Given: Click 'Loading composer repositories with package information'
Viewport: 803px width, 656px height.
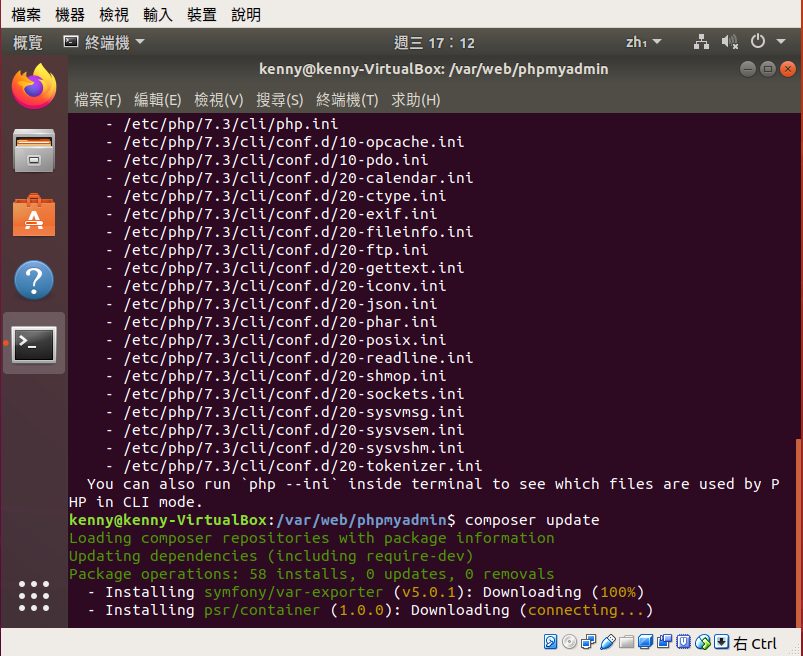Looking at the screenshot, I should 312,538.
